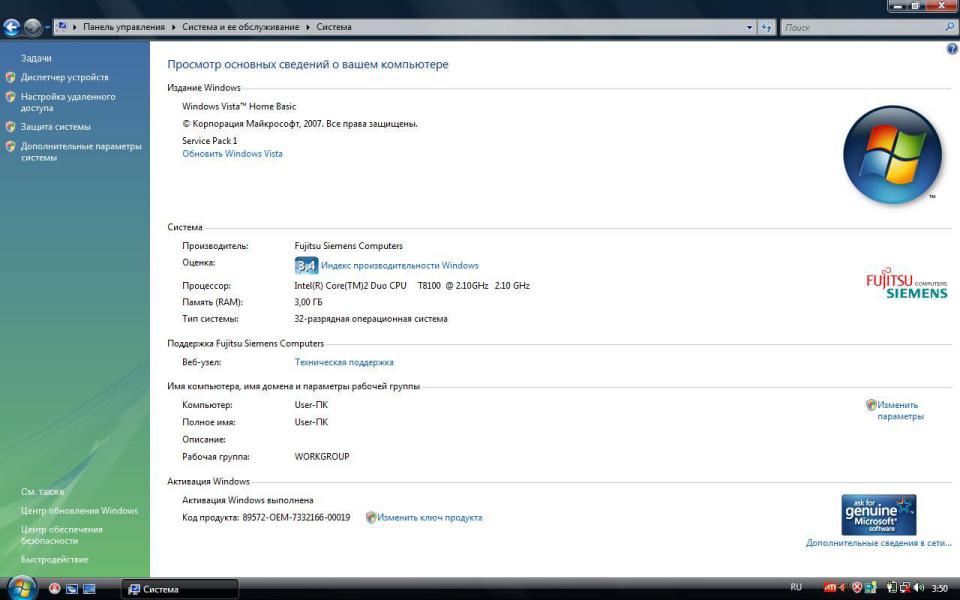960x600 pixels.
Task: Click volume speaker tray icon
Action: coord(918,588)
